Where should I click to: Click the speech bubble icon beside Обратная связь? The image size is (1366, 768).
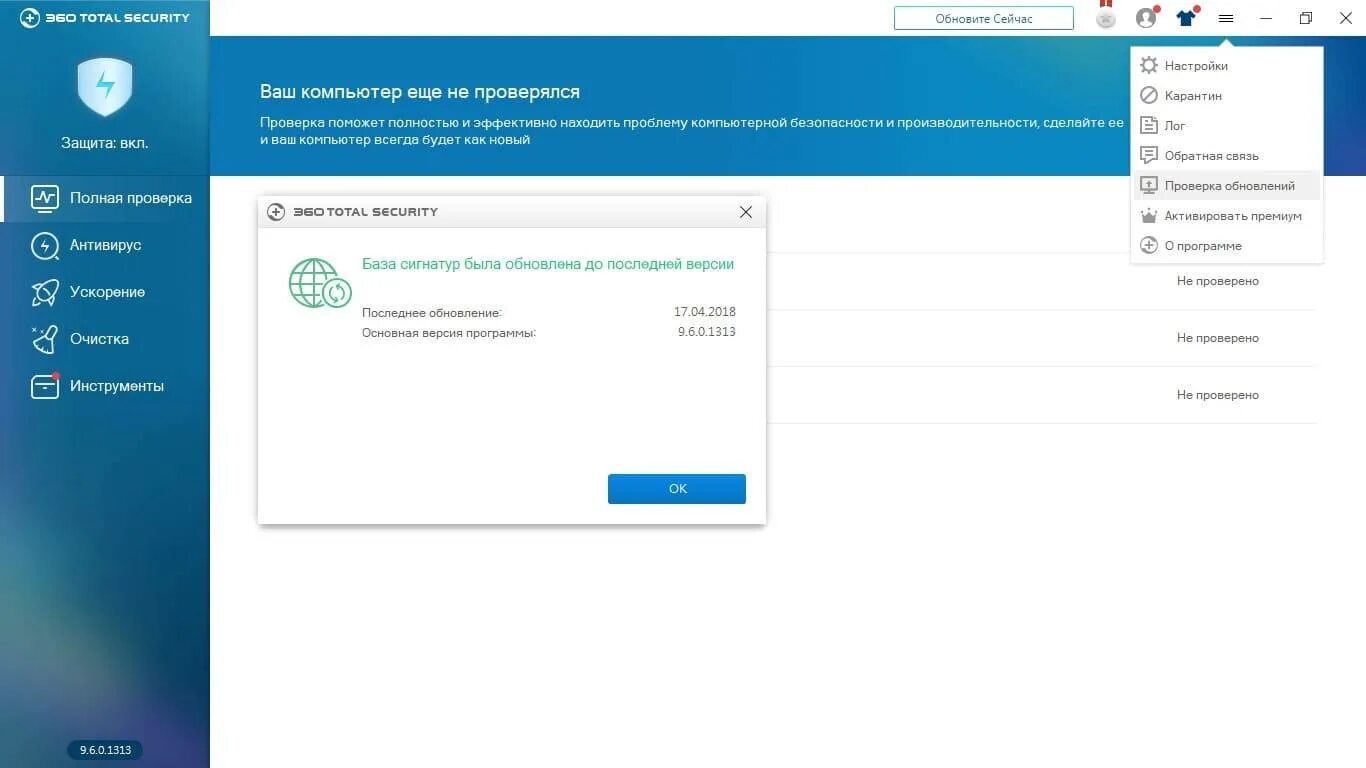[x=1149, y=156]
